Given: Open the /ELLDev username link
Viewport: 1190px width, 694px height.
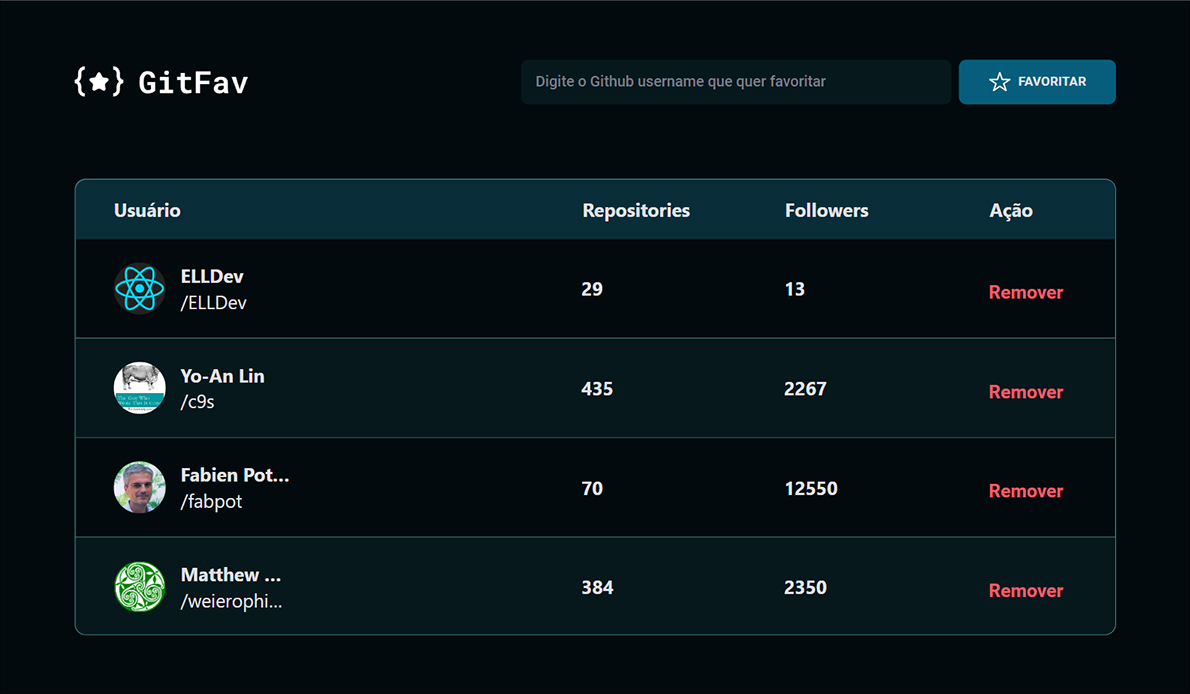Looking at the screenshot, I should click(x=213, y=303).
